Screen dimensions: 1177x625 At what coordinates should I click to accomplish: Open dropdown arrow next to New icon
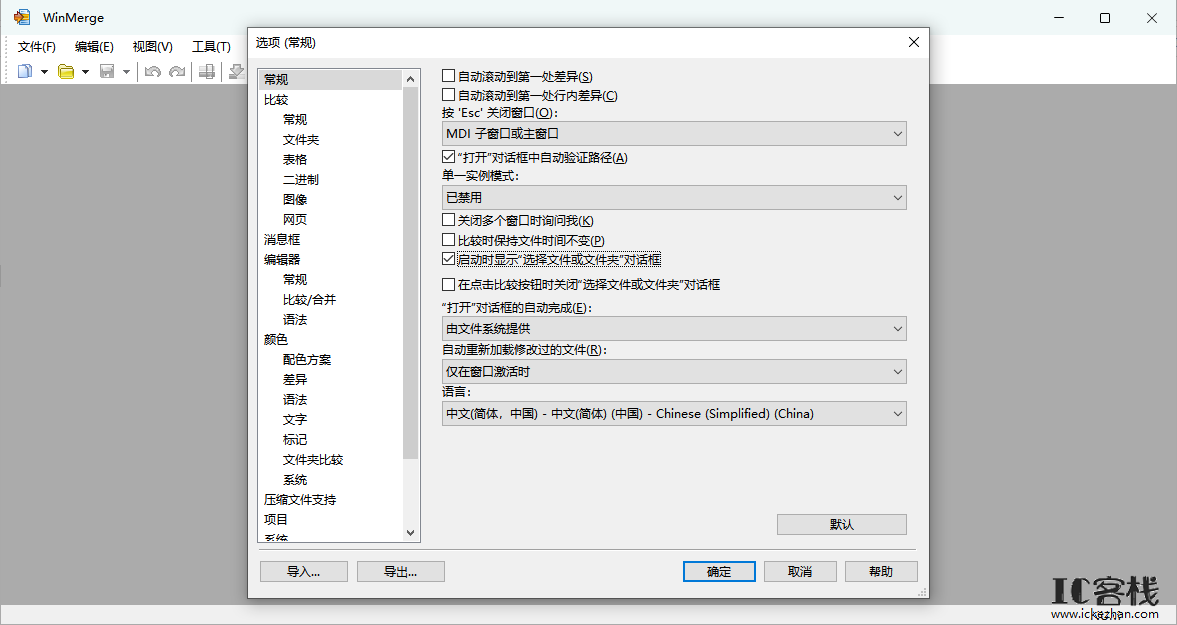tap(44, 72)
